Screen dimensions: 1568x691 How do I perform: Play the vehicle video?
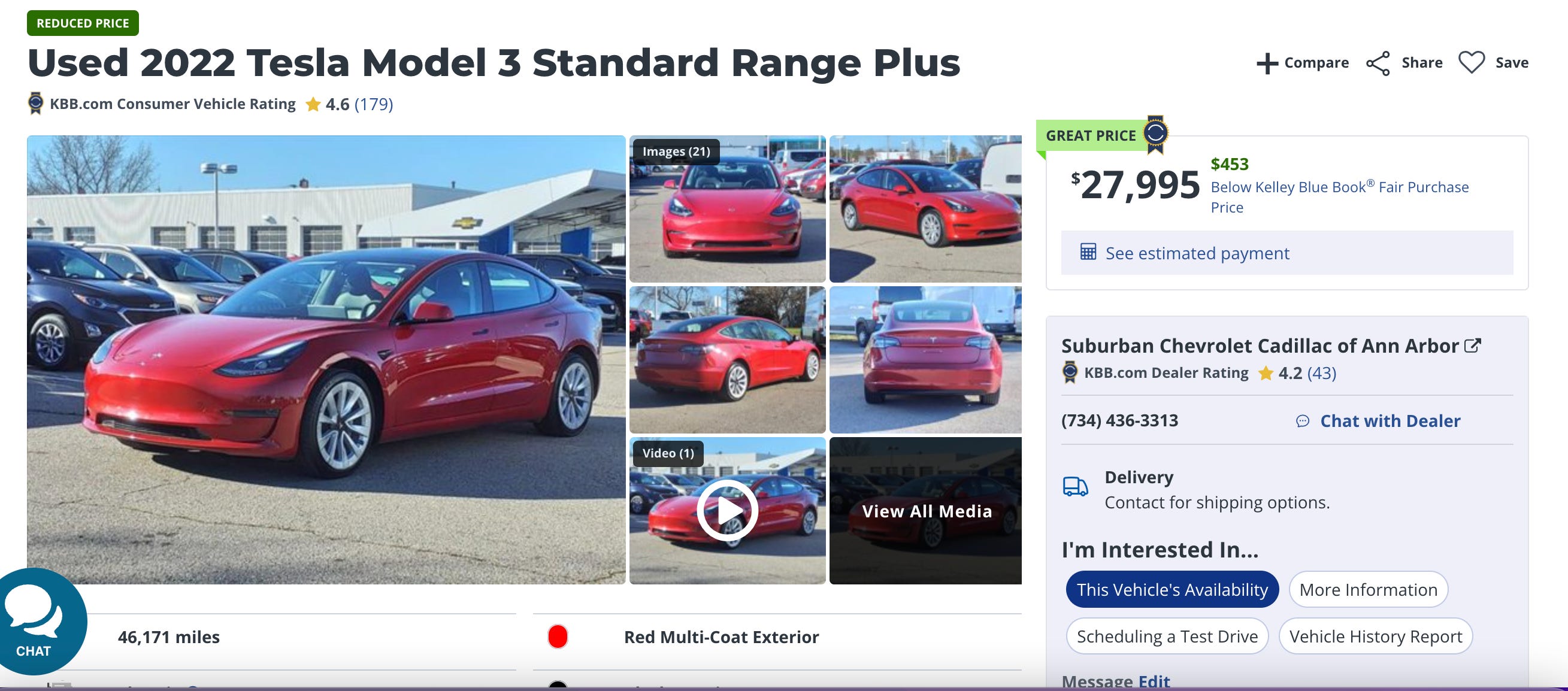pos(727,510)
